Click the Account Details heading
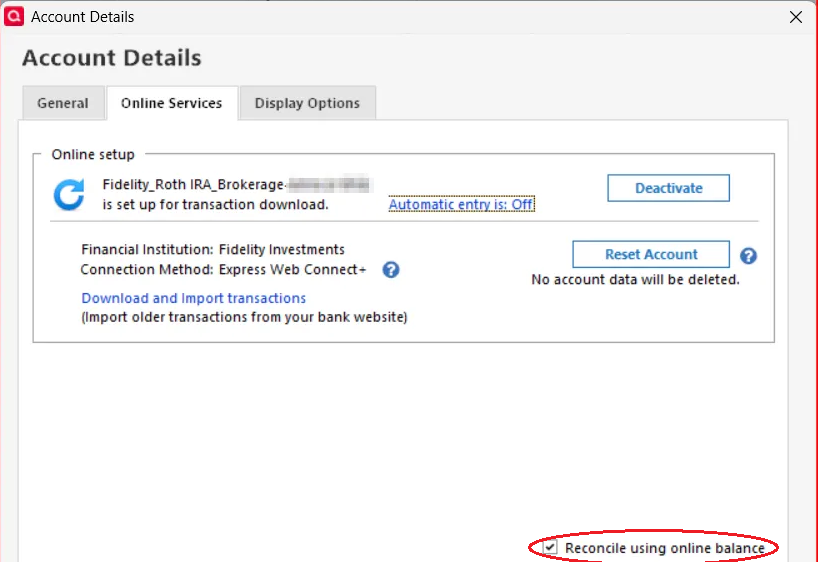 112,58
